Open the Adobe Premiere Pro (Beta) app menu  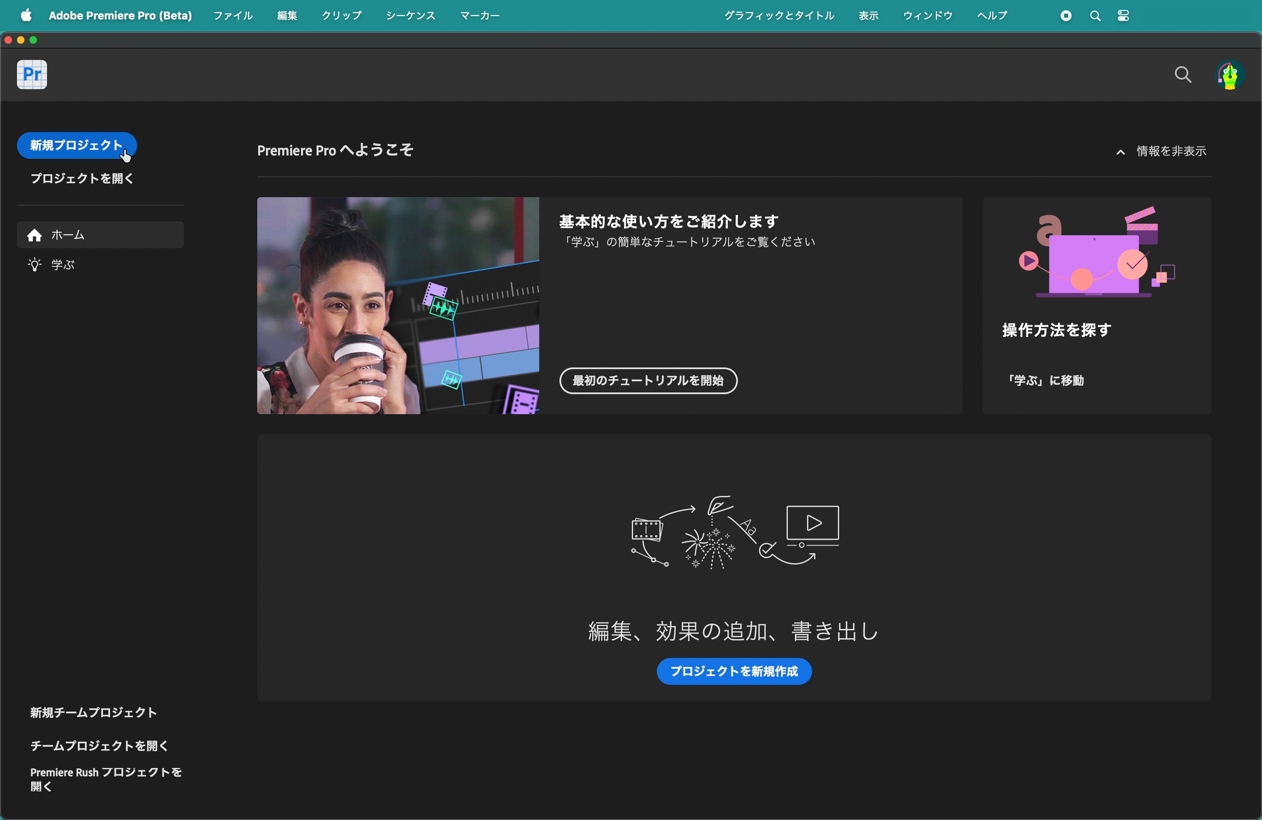[x=120, y=16]
